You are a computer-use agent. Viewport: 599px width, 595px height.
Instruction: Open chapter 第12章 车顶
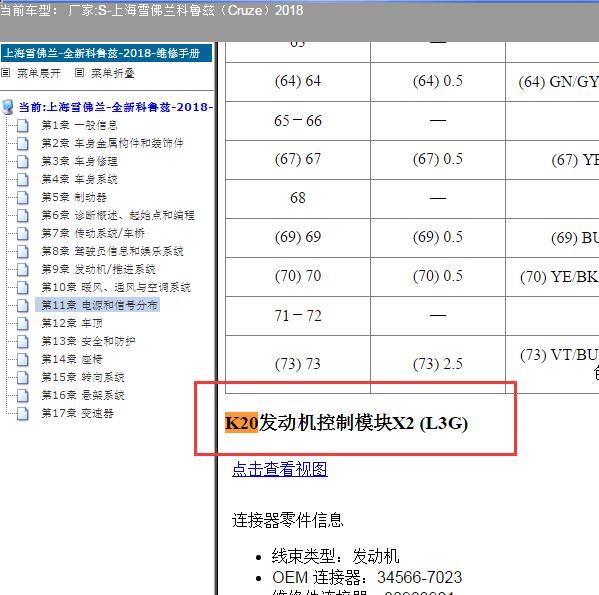click(72, 323)
